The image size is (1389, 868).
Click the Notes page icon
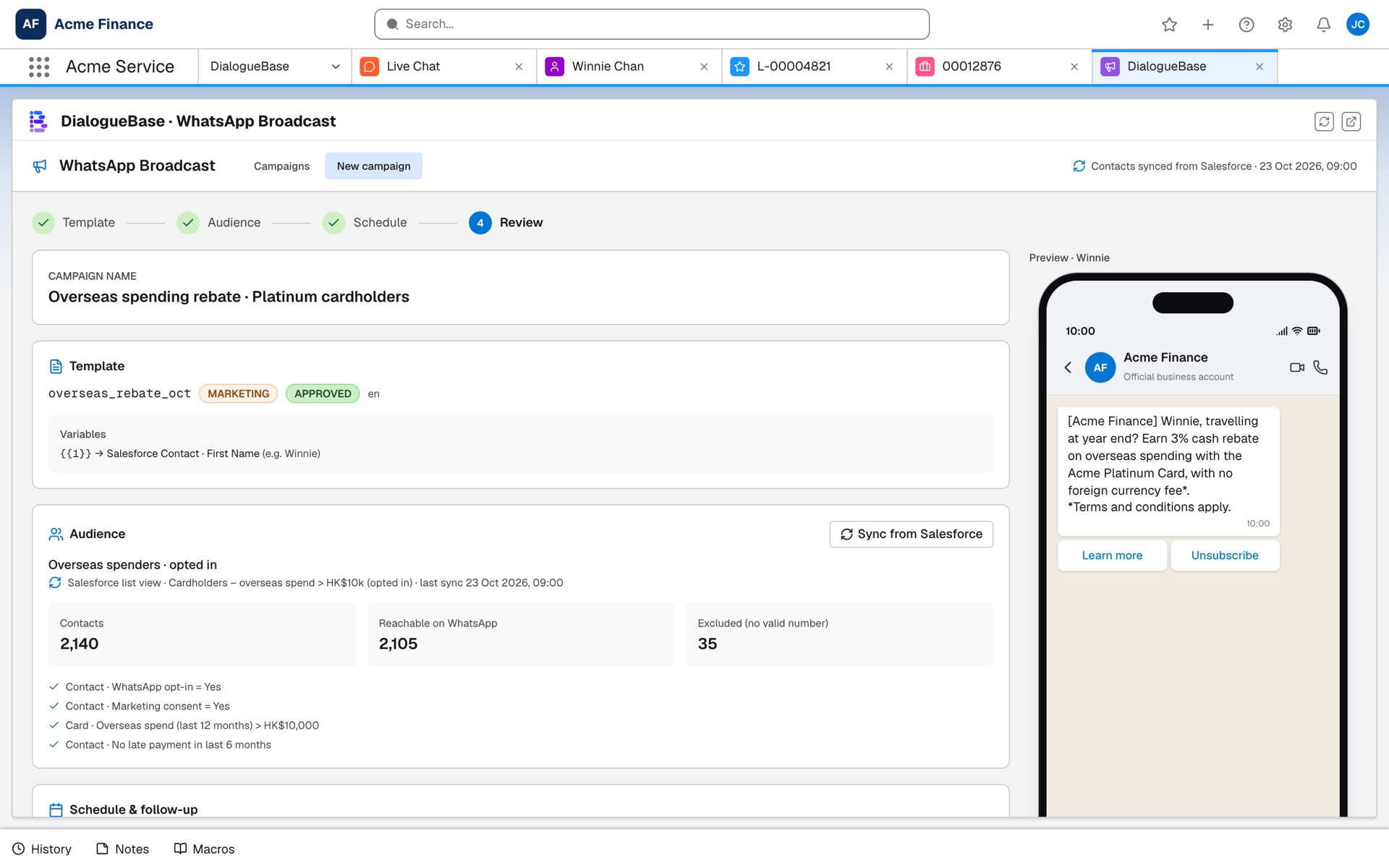click(103, 849)
